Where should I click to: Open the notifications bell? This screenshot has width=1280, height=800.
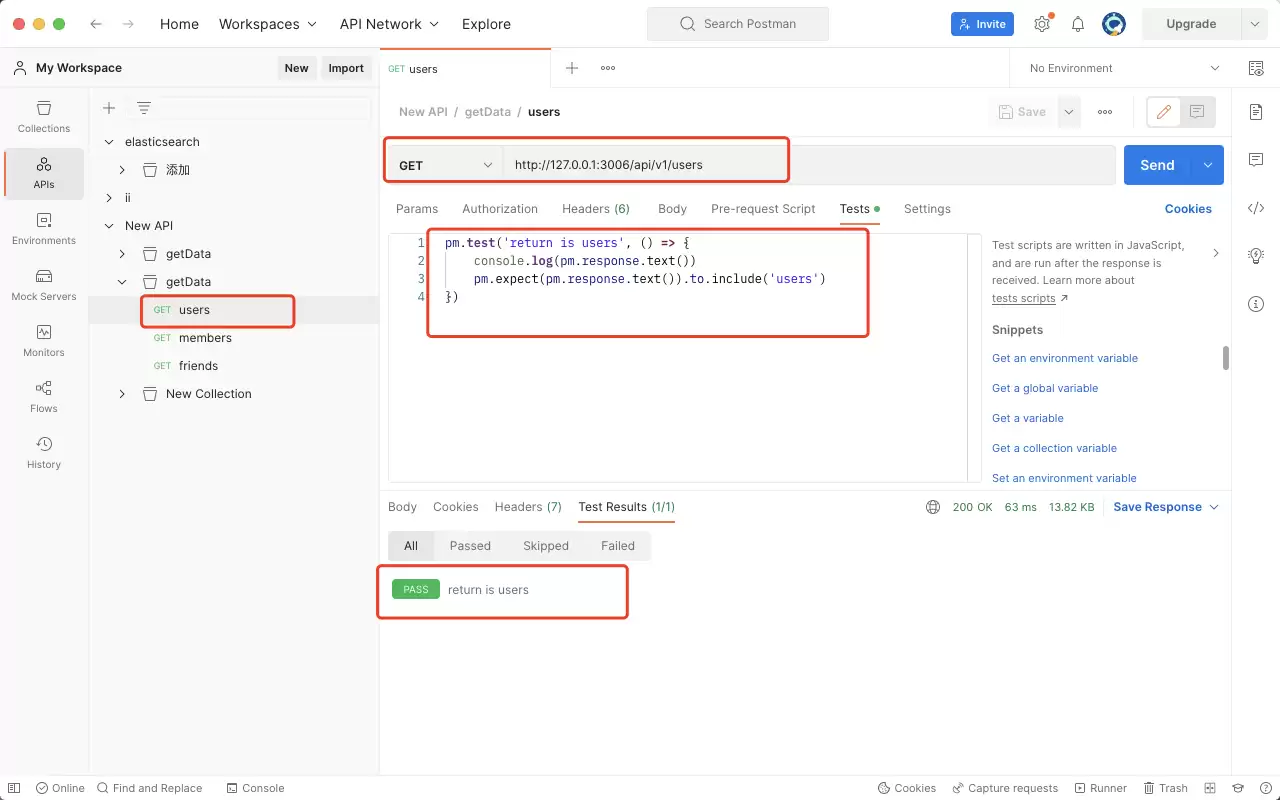tap(1078, 24)
